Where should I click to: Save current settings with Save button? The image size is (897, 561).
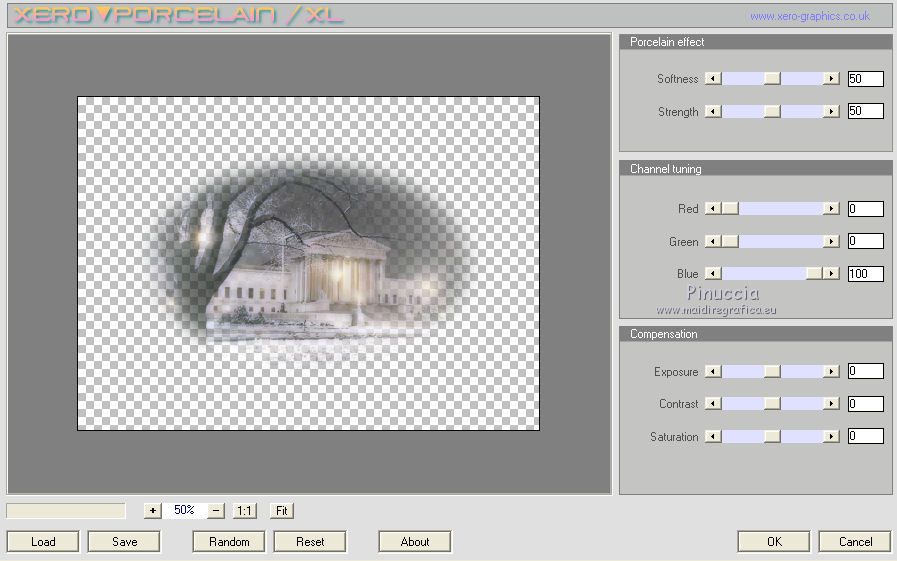coord(124,542)
